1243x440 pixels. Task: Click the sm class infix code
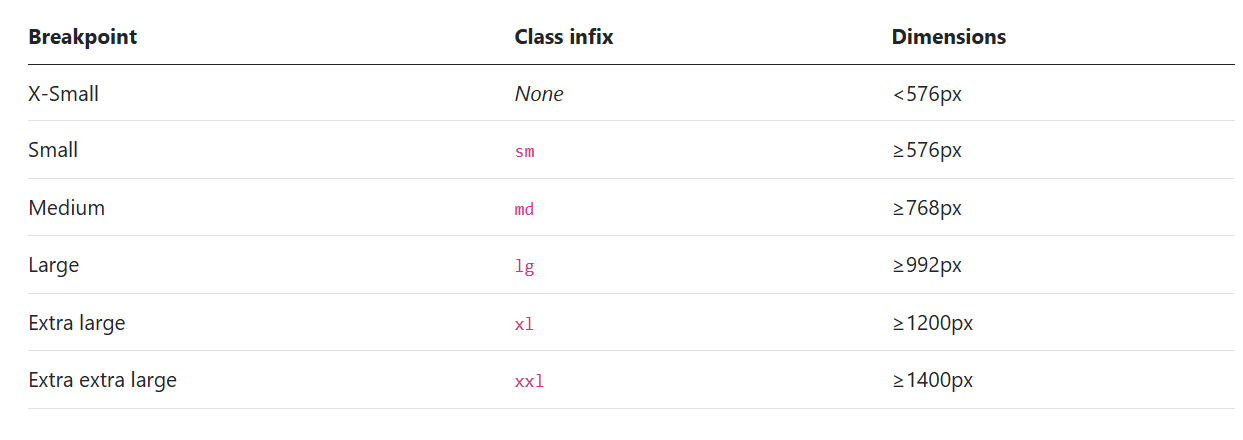(525, 152)
